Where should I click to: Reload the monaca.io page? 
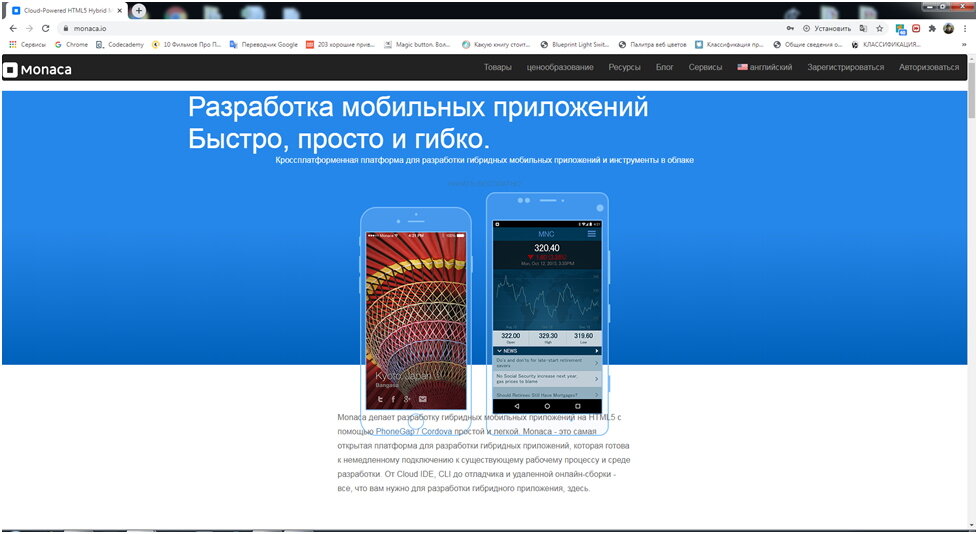(46, 28)
